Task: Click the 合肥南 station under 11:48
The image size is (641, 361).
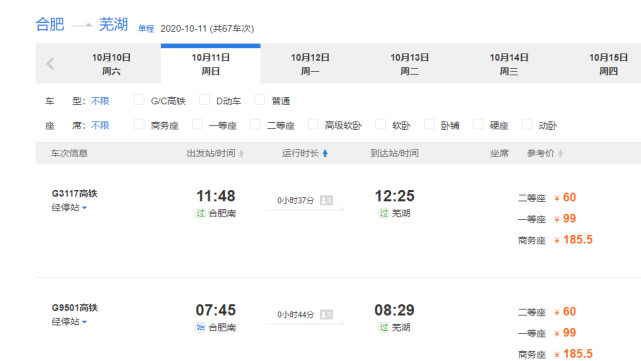Action: (x=222, y=213)
